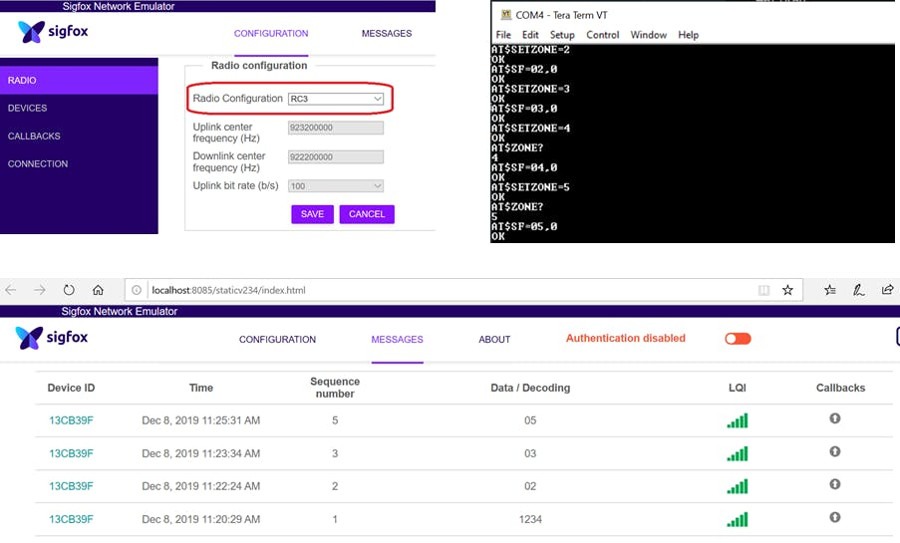Viewport: 900px width, 543px height.
Task: Switch to MESSAGES tab in upper emulator
Action: pos(386,33)
